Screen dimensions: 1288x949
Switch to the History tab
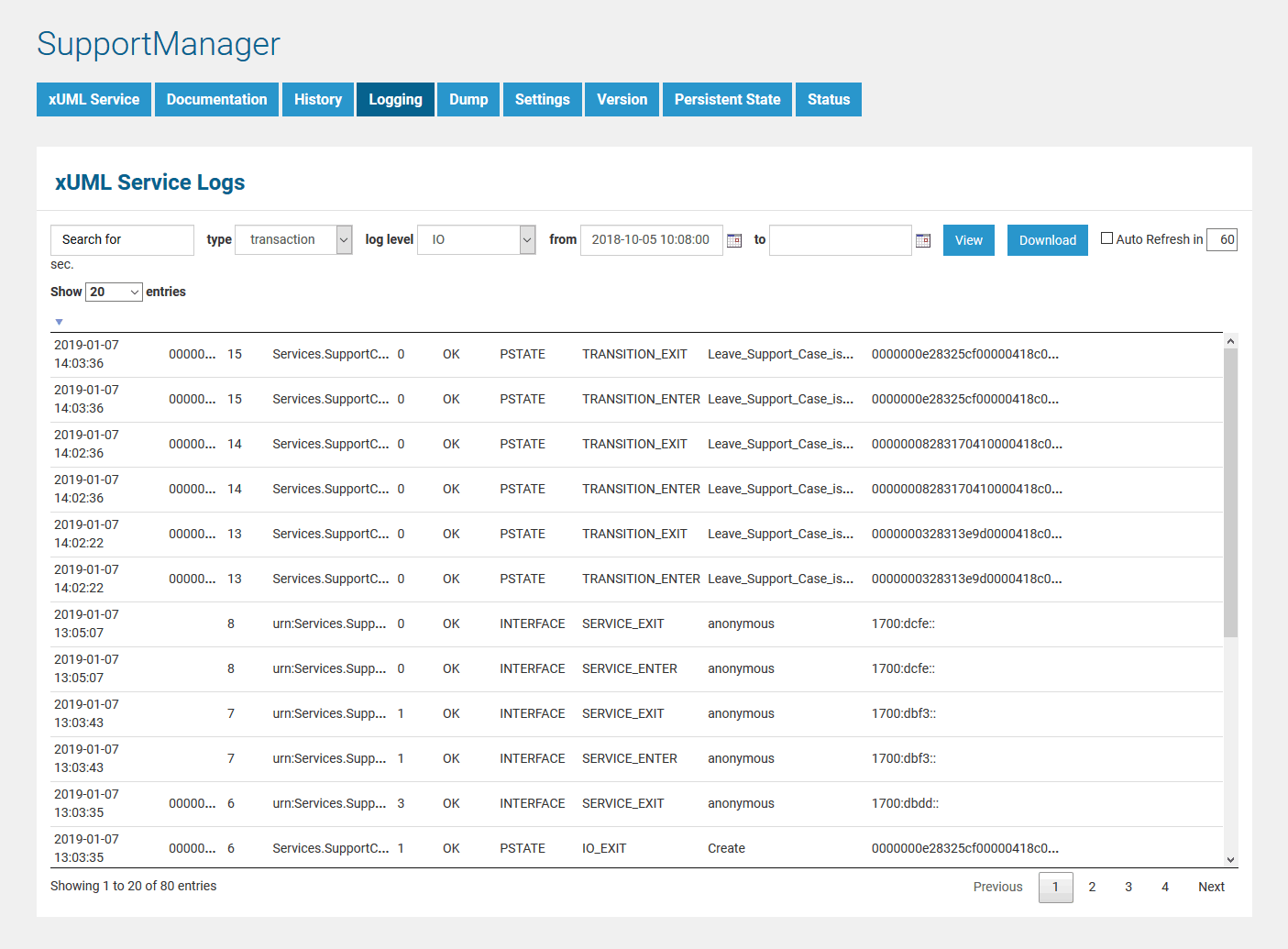(317, 99)
